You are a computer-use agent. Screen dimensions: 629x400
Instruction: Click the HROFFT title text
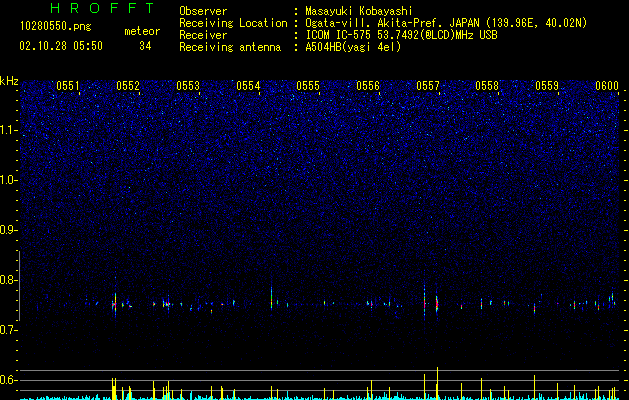pos(102,8)
